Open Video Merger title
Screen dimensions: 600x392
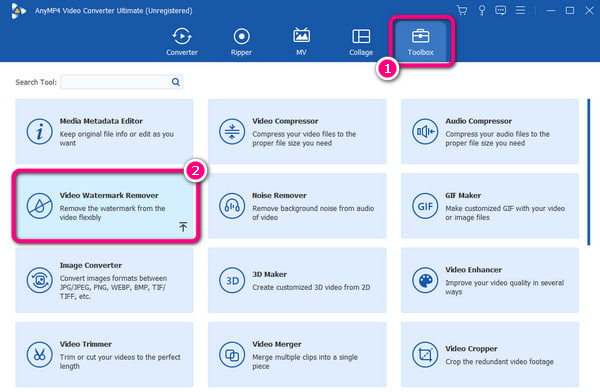pos(277,344)
